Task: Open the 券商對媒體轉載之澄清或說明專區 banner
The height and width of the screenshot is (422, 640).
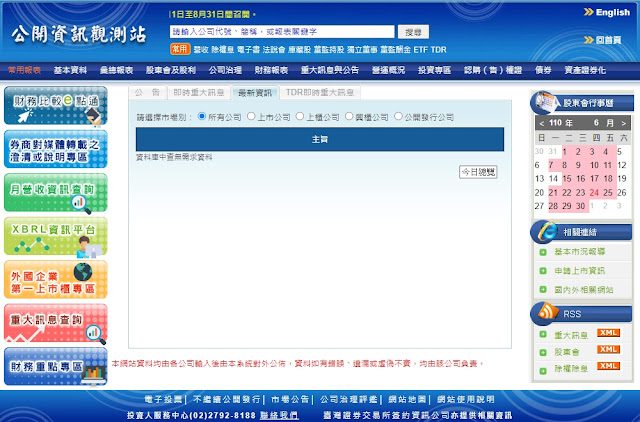Action: click(56, 149)
